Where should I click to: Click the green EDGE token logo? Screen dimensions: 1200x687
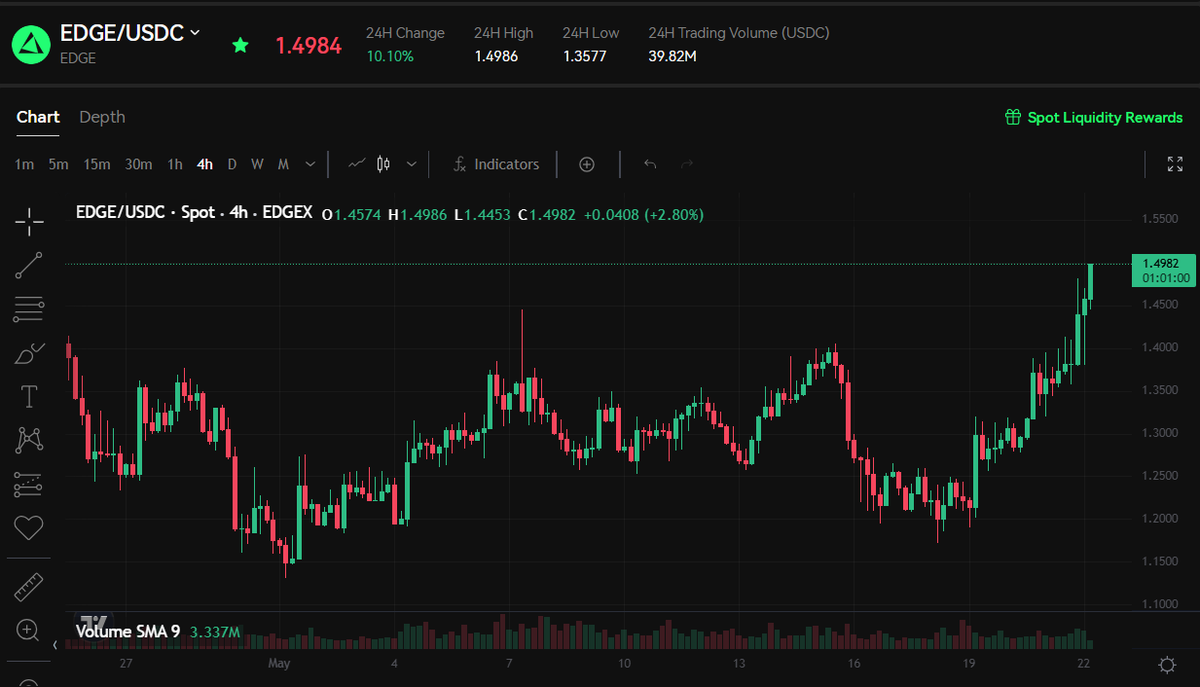click(30, 43)
